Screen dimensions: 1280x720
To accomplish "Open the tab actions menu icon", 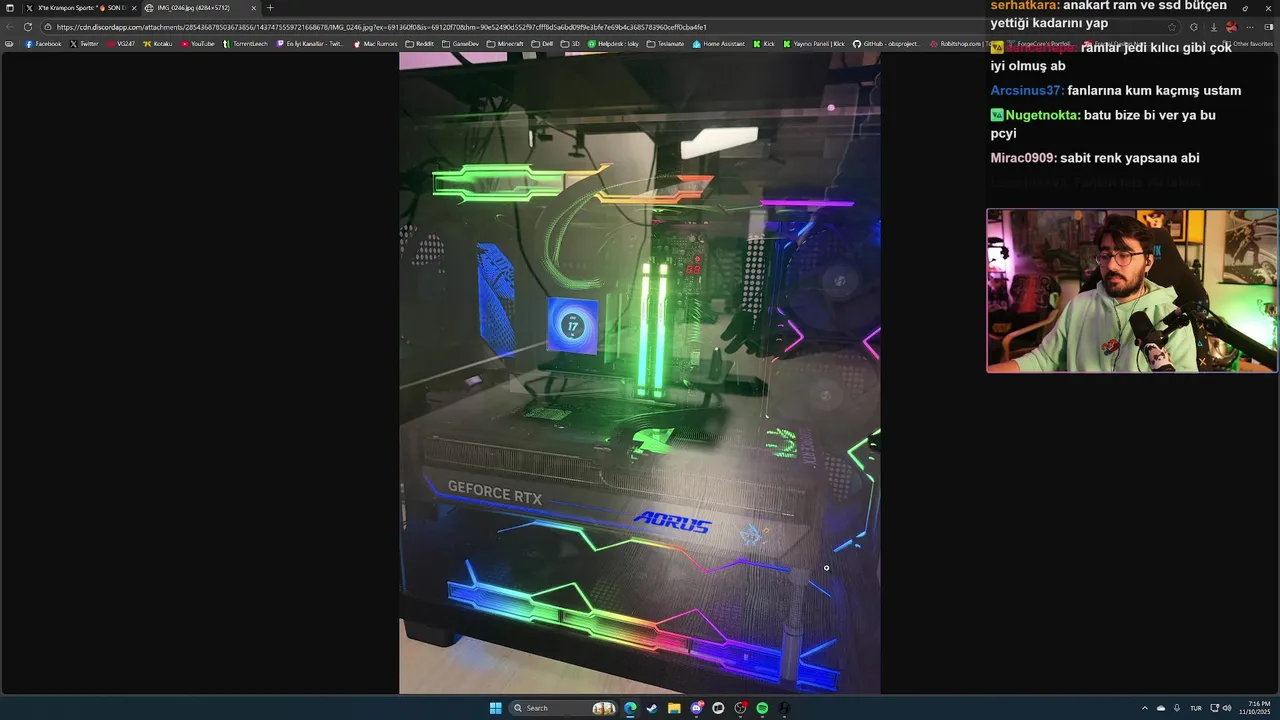I will click(10, 8).
